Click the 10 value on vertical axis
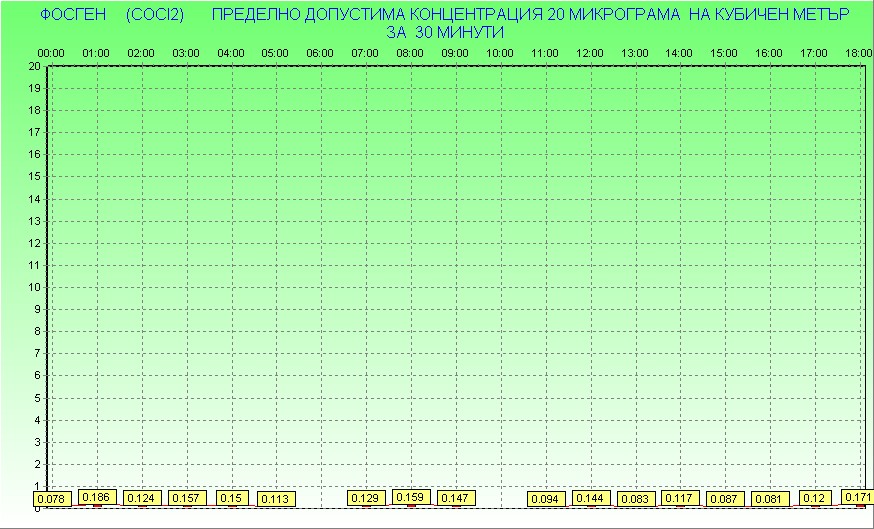The width and height of the screenshot is (874, 529). [x=34, y=287]
